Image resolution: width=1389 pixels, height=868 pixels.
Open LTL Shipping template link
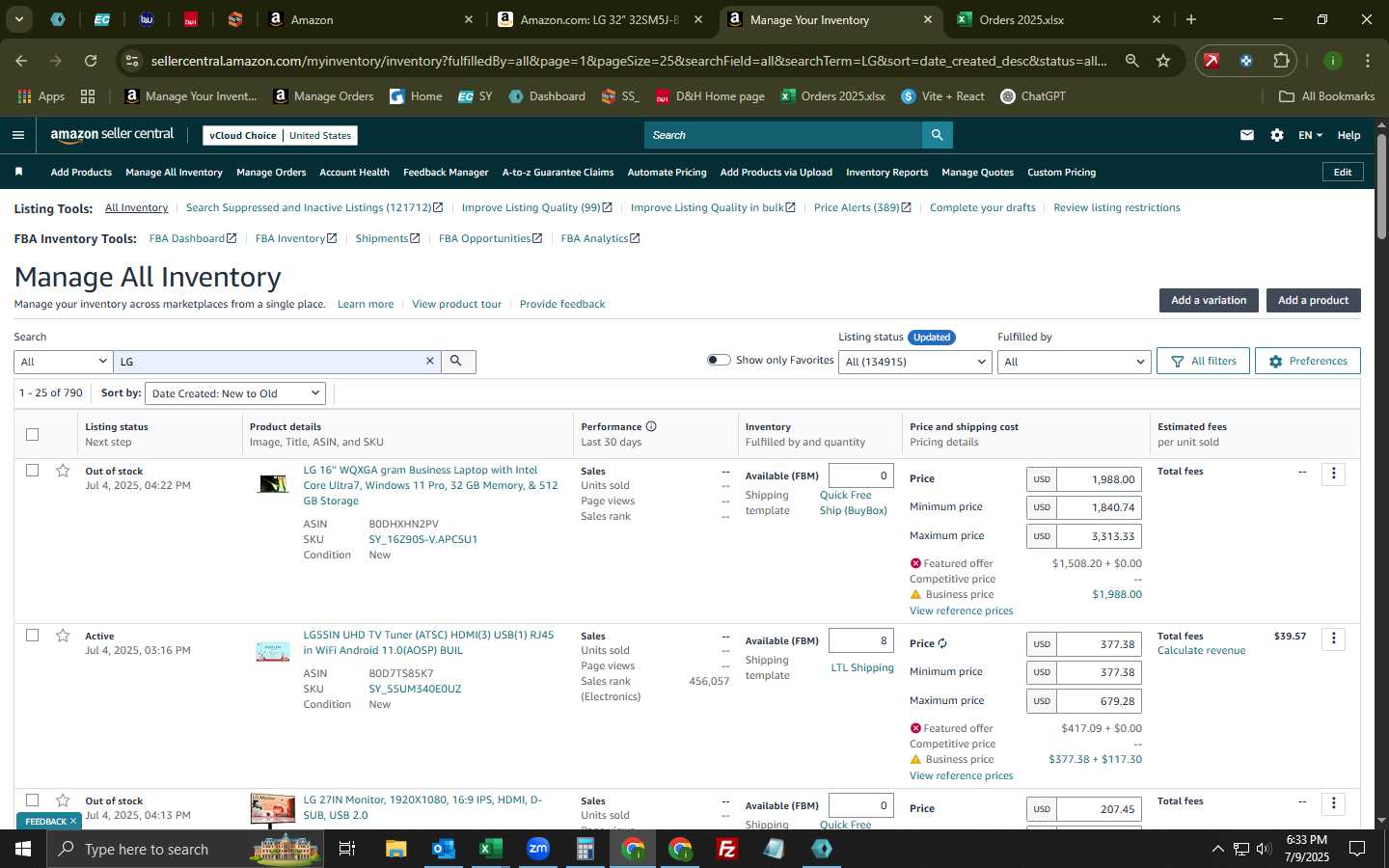click(x=862, y=667)
